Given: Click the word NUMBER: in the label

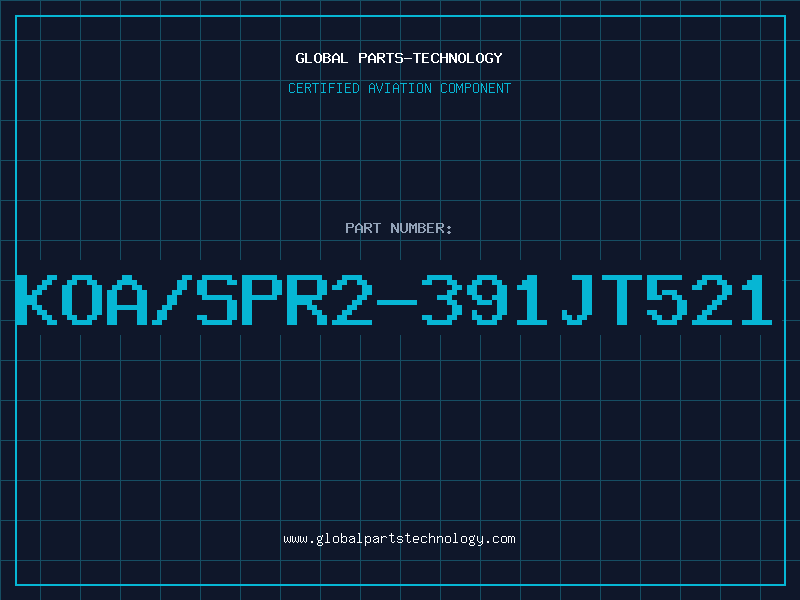Looking at the screenshot, I should 421,228.
